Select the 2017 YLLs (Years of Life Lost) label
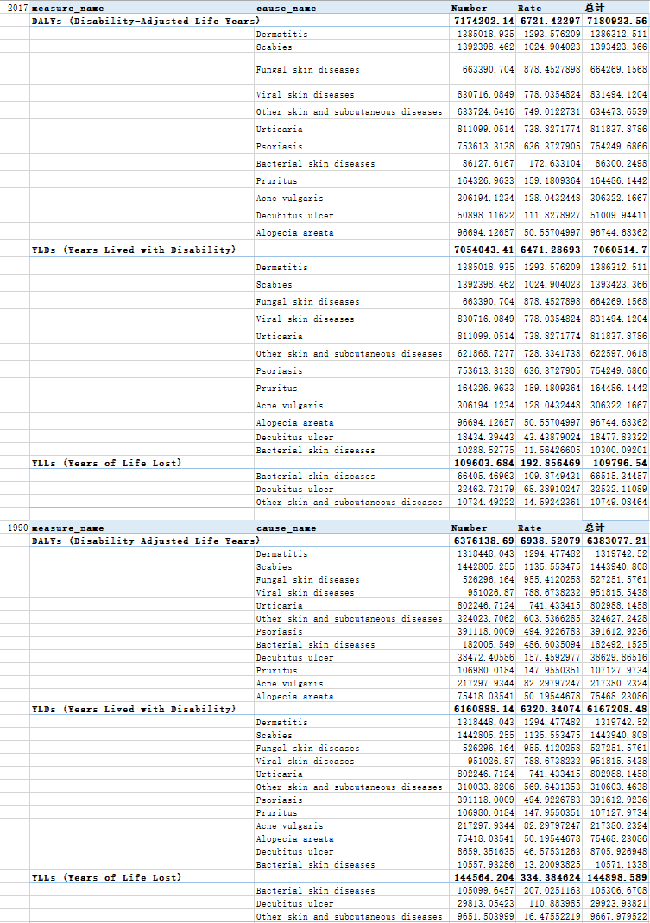This screenshot has height=923, width=650. click(x=106, y=463)
